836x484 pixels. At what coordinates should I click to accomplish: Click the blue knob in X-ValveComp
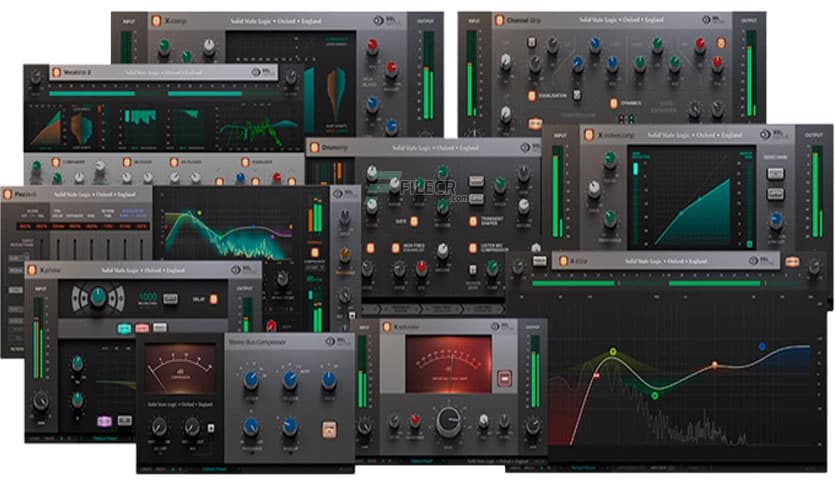tap(776, 219)
